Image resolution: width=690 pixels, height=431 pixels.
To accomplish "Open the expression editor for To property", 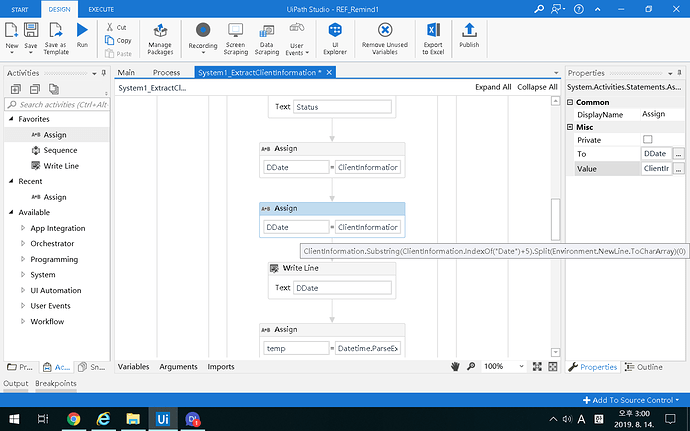I will 679,154.
